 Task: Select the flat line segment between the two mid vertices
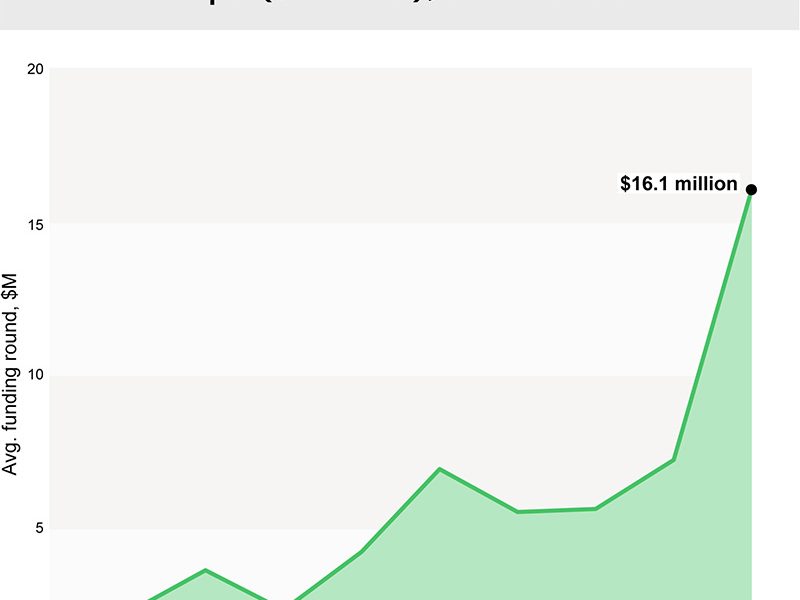(557, 510)
